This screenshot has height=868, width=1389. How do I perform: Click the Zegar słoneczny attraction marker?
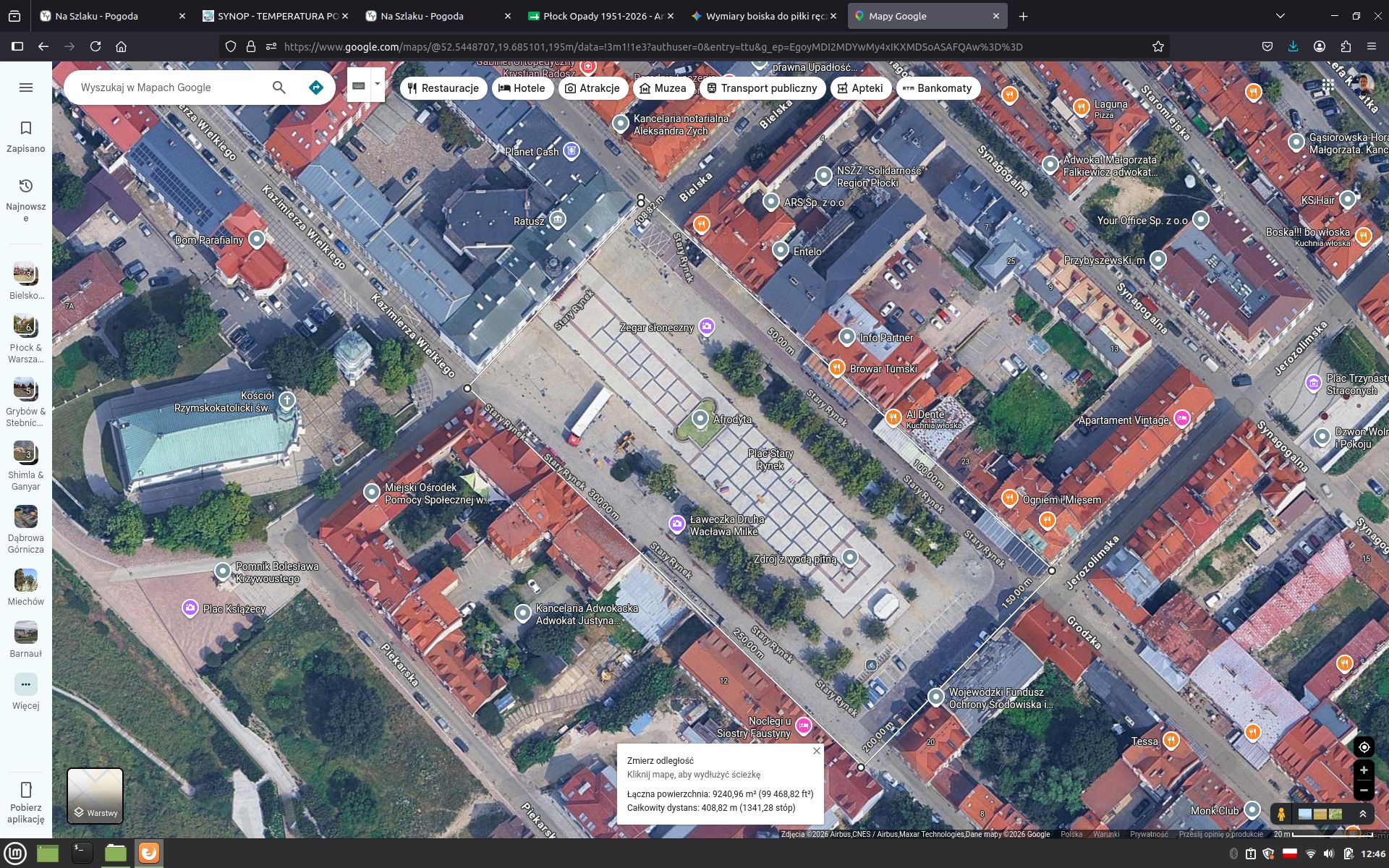click(x=707, y=326)
